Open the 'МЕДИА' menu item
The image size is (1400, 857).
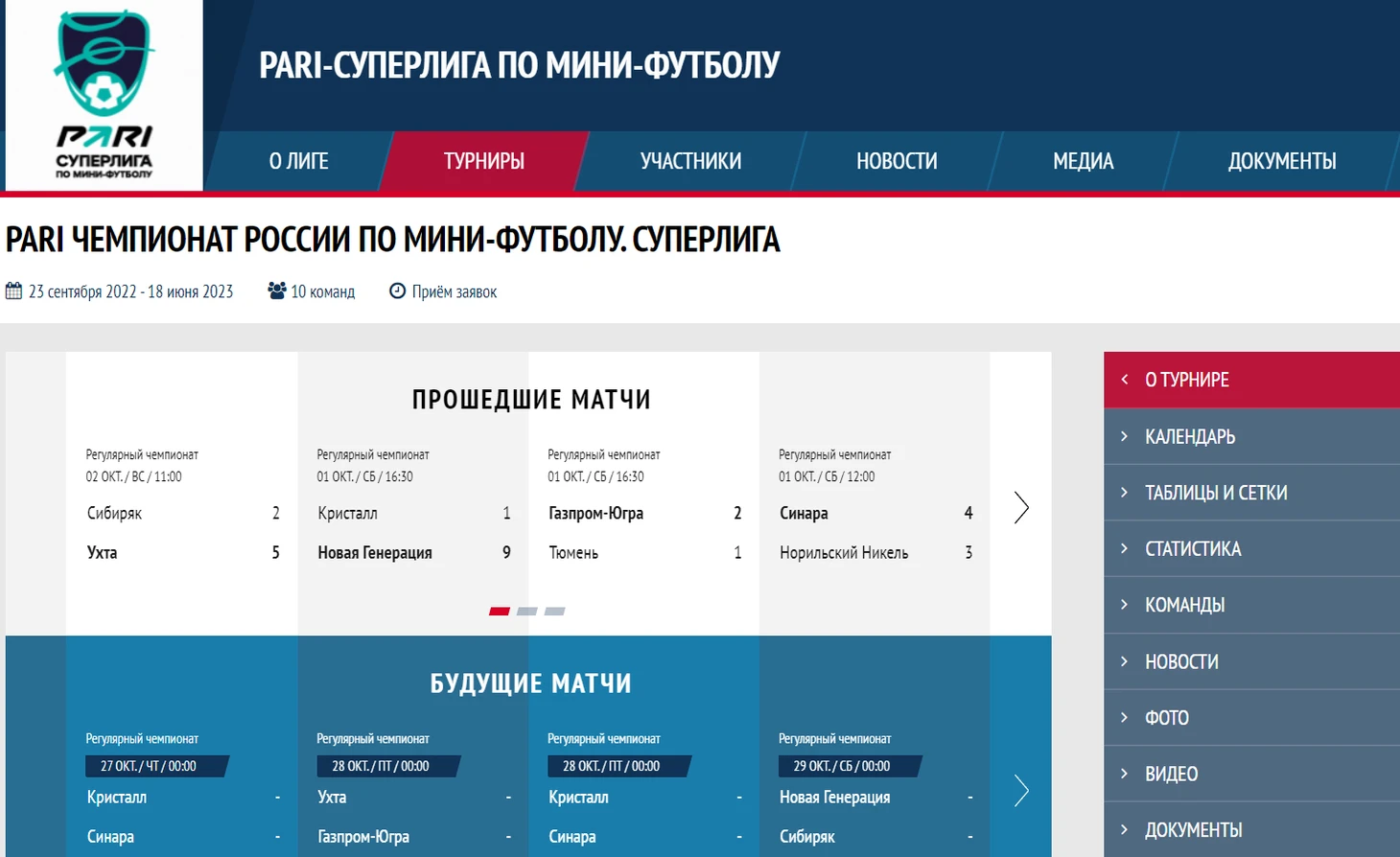1083,161
